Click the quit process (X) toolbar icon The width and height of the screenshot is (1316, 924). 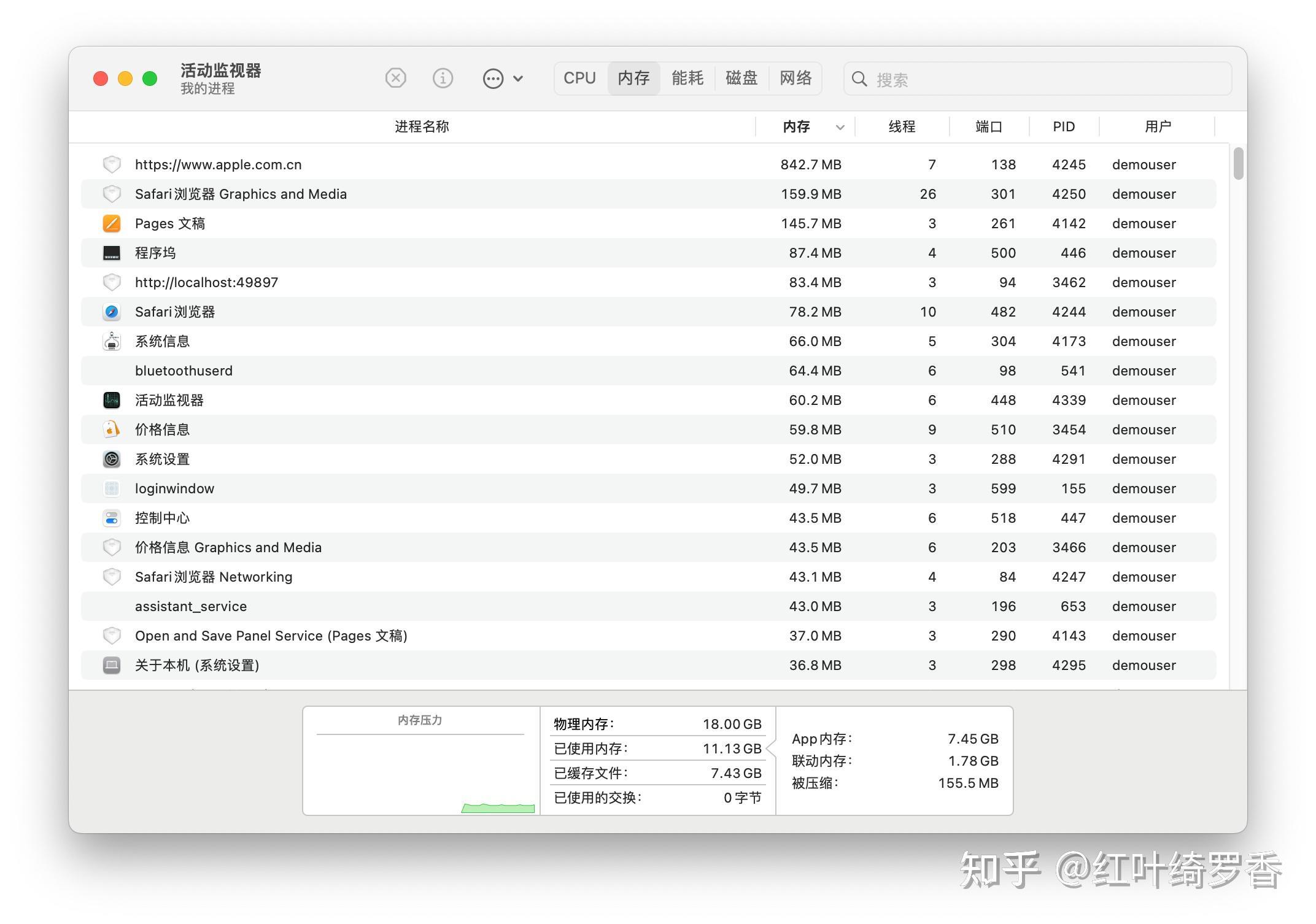pos(396,78)
